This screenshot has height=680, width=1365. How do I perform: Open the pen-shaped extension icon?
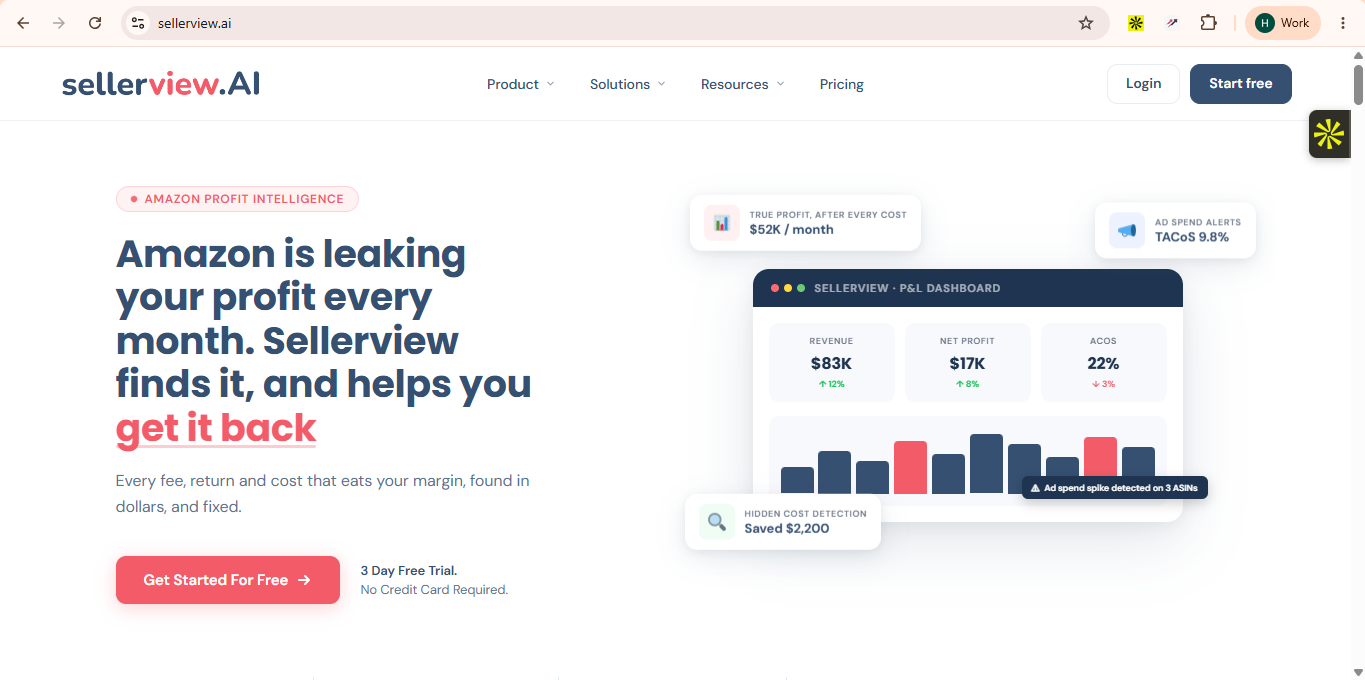click(x=1172, y=23)
